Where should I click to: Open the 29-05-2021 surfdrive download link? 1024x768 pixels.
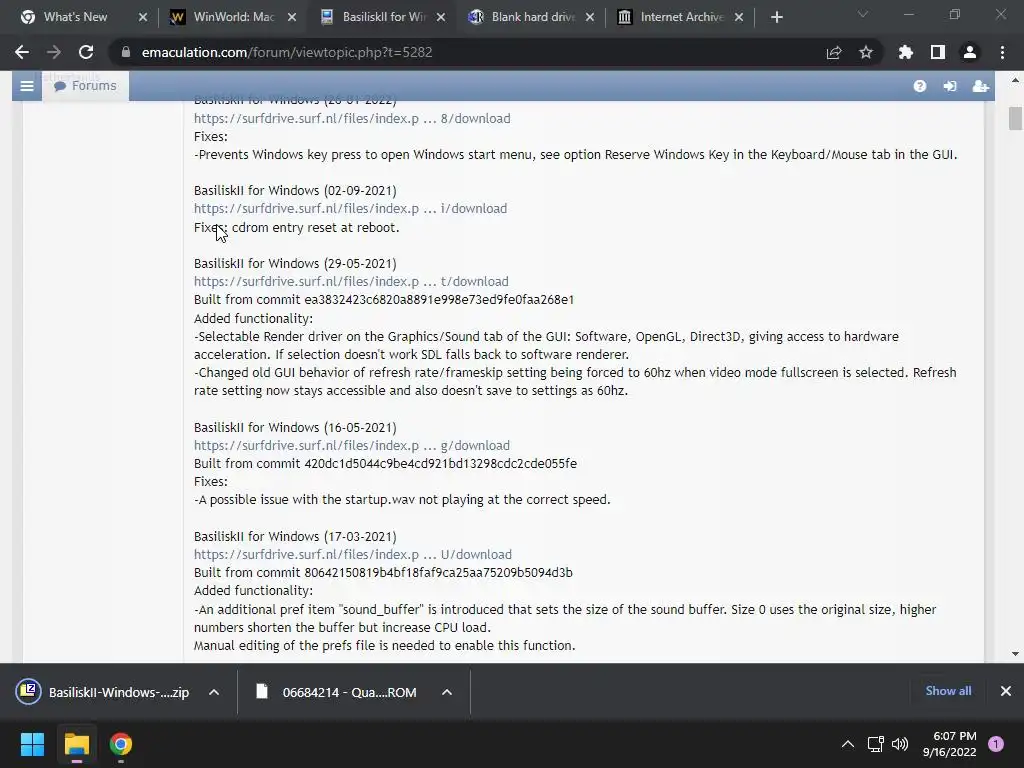[x=351, y=281]
